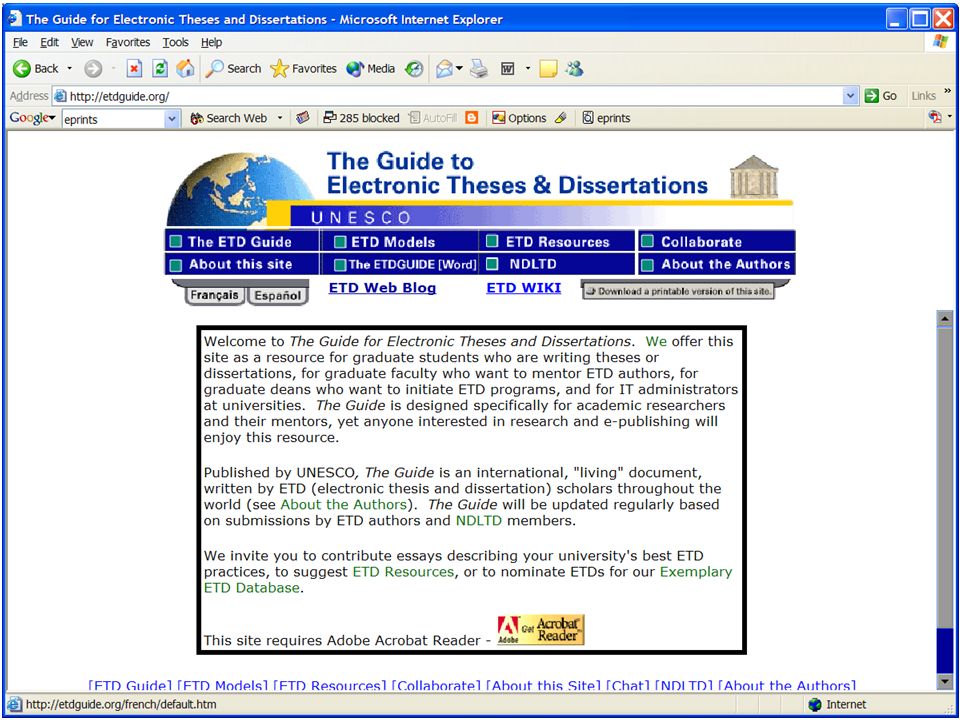
Task: Click the Get Acrobat Reader badge
Action: click(541, 630)
